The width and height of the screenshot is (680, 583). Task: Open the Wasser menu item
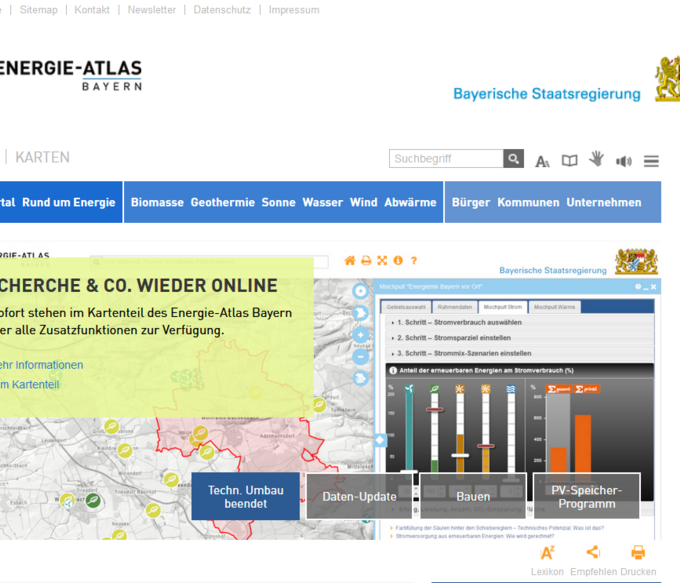coord(323,203)
